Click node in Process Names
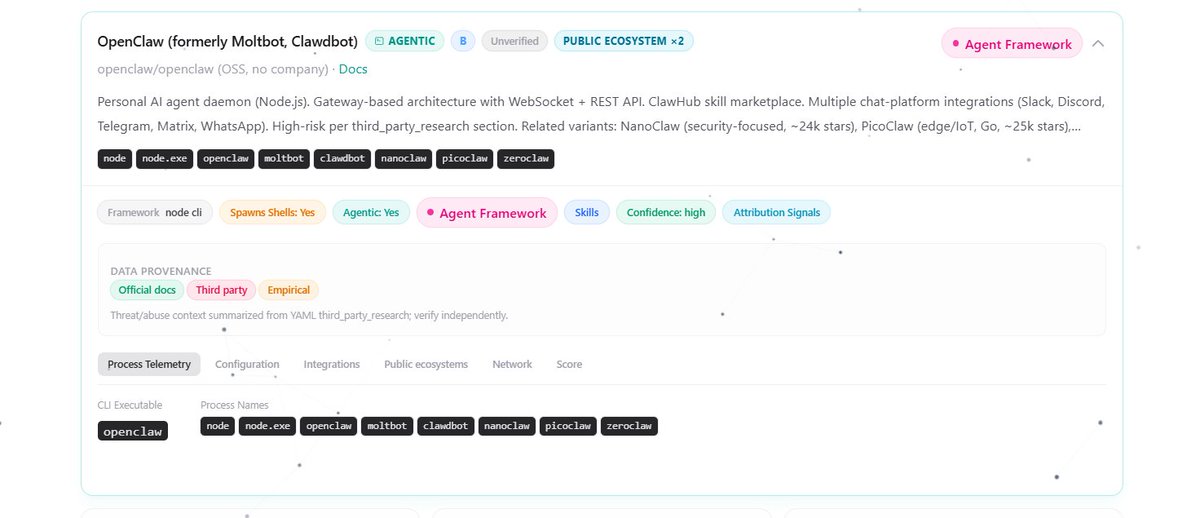Viewport: 1200px width, 518px height. click(218, 426)
